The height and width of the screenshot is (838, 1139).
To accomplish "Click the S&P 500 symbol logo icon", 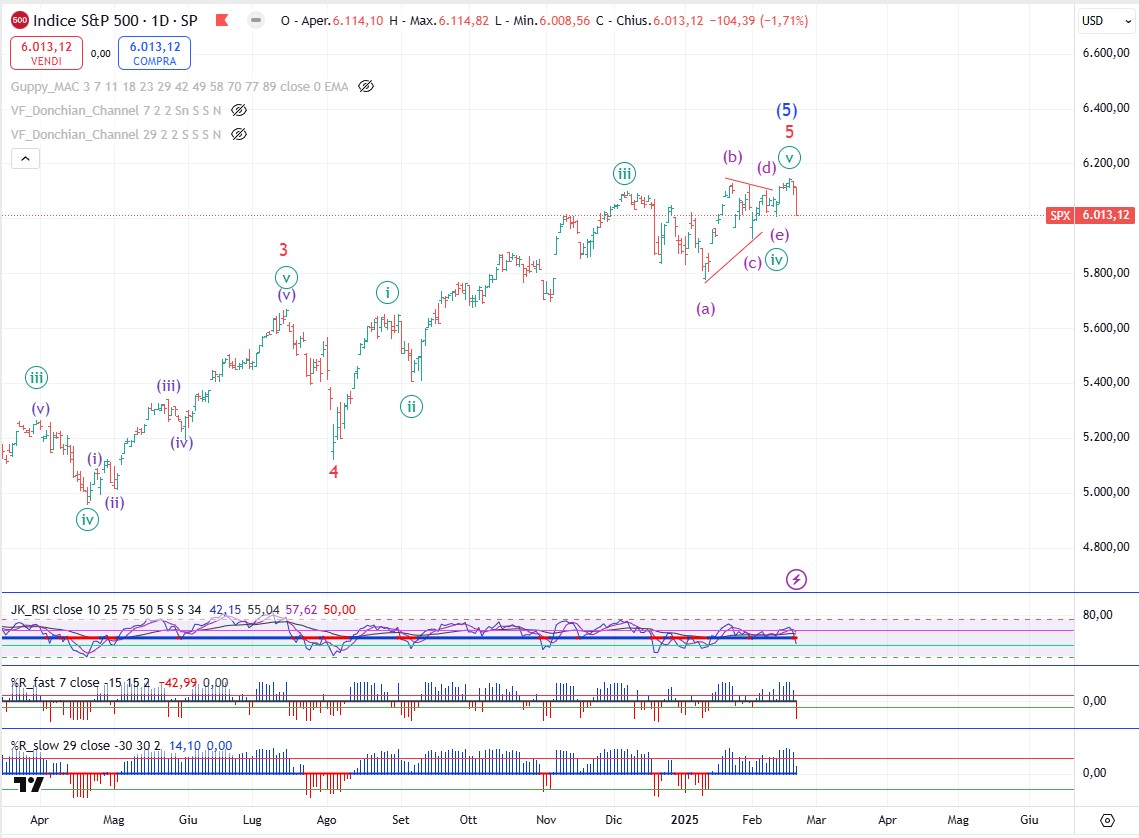I will coord(20,20).
